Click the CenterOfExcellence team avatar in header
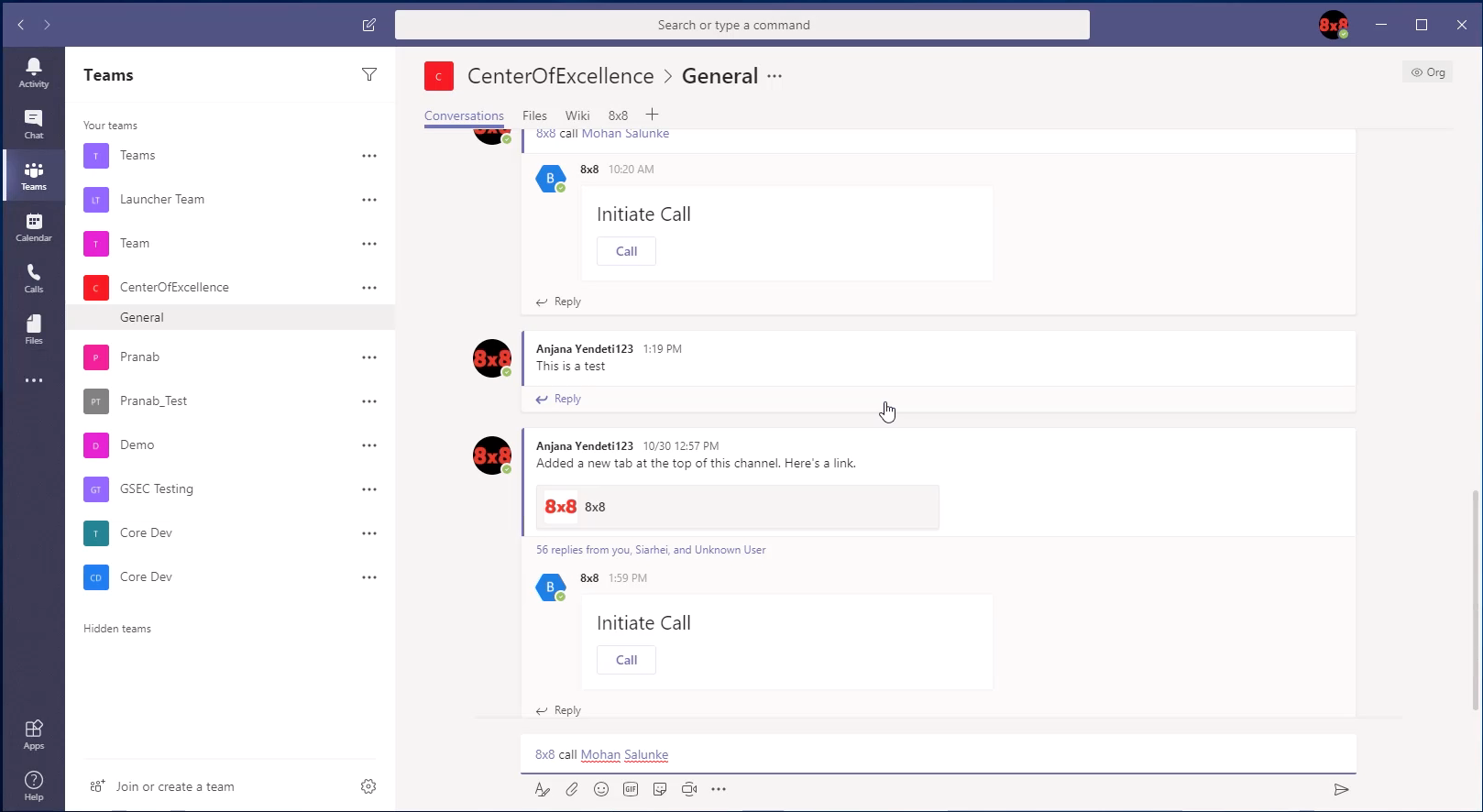 [439, 76]
